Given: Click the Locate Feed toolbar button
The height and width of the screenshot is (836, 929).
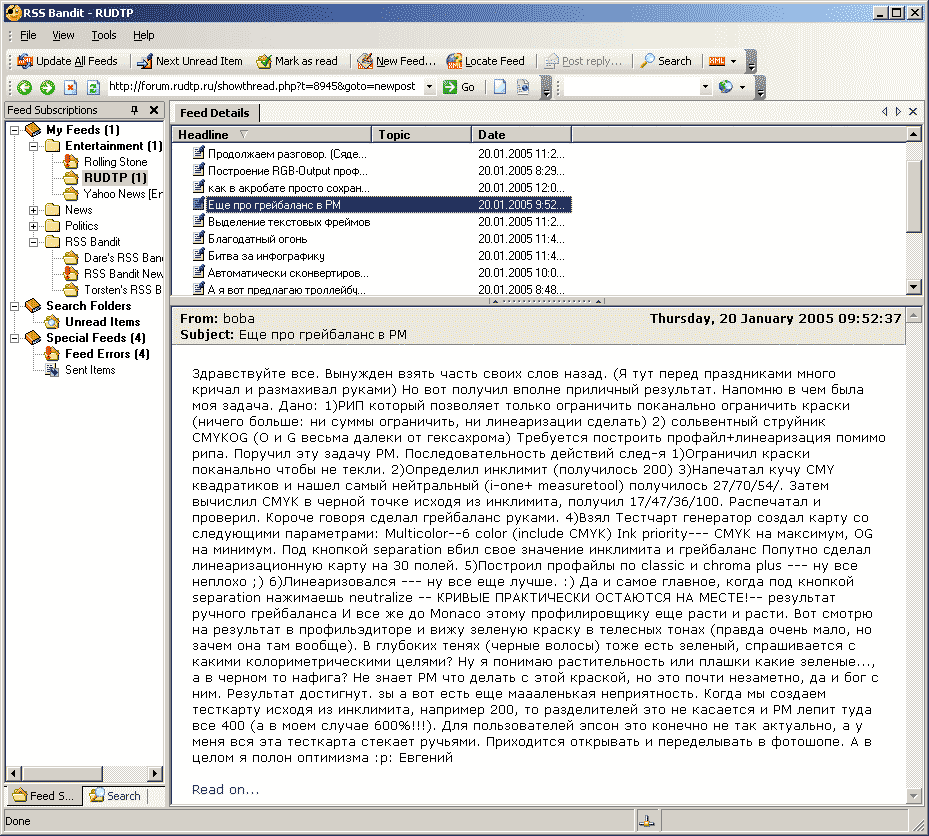Looking at the screenshot, I should [486, 61].
